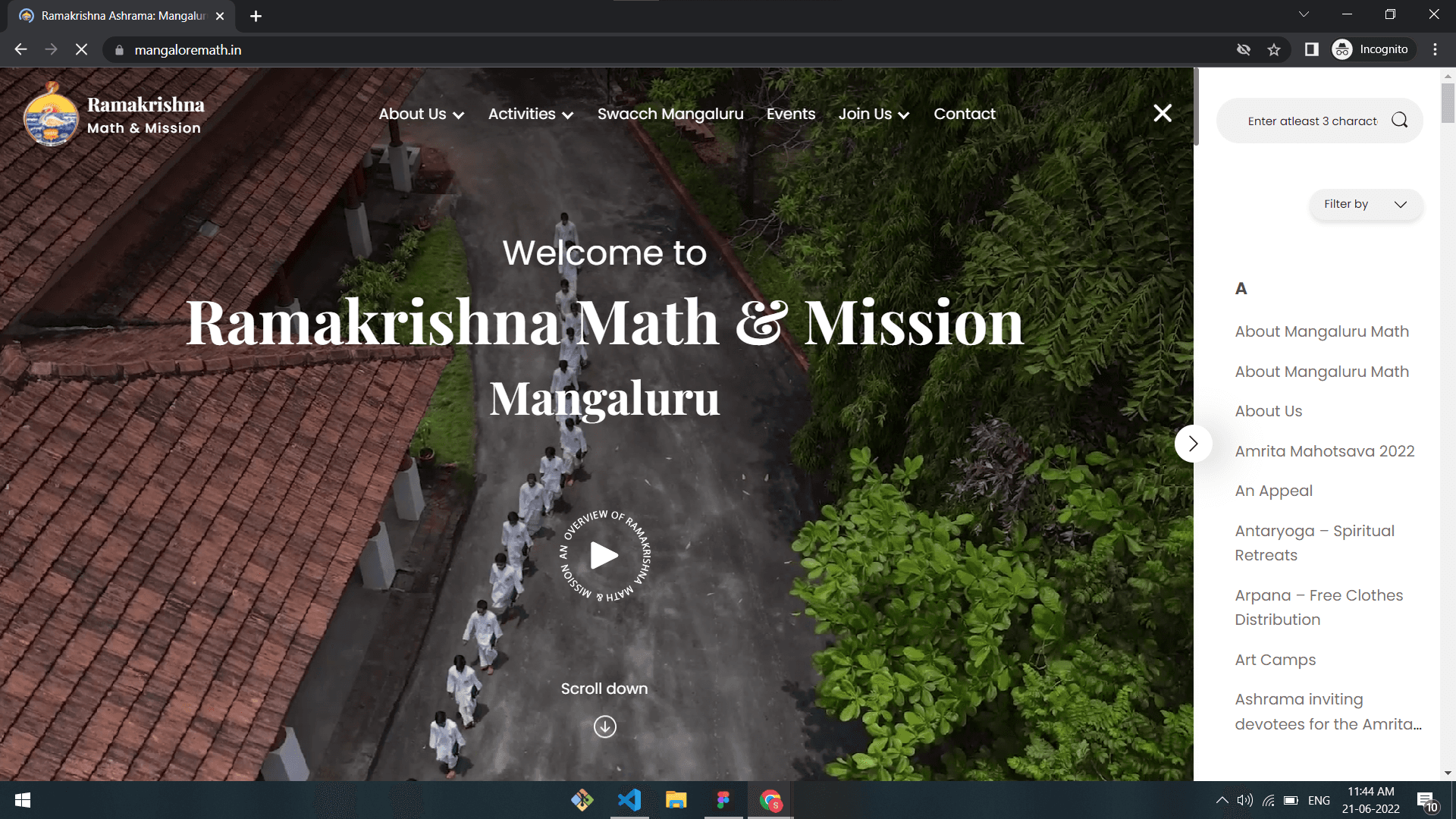Open the Swacch Mangaluru page
This screenshot has width=1456, height=819.
pos(670,114)
